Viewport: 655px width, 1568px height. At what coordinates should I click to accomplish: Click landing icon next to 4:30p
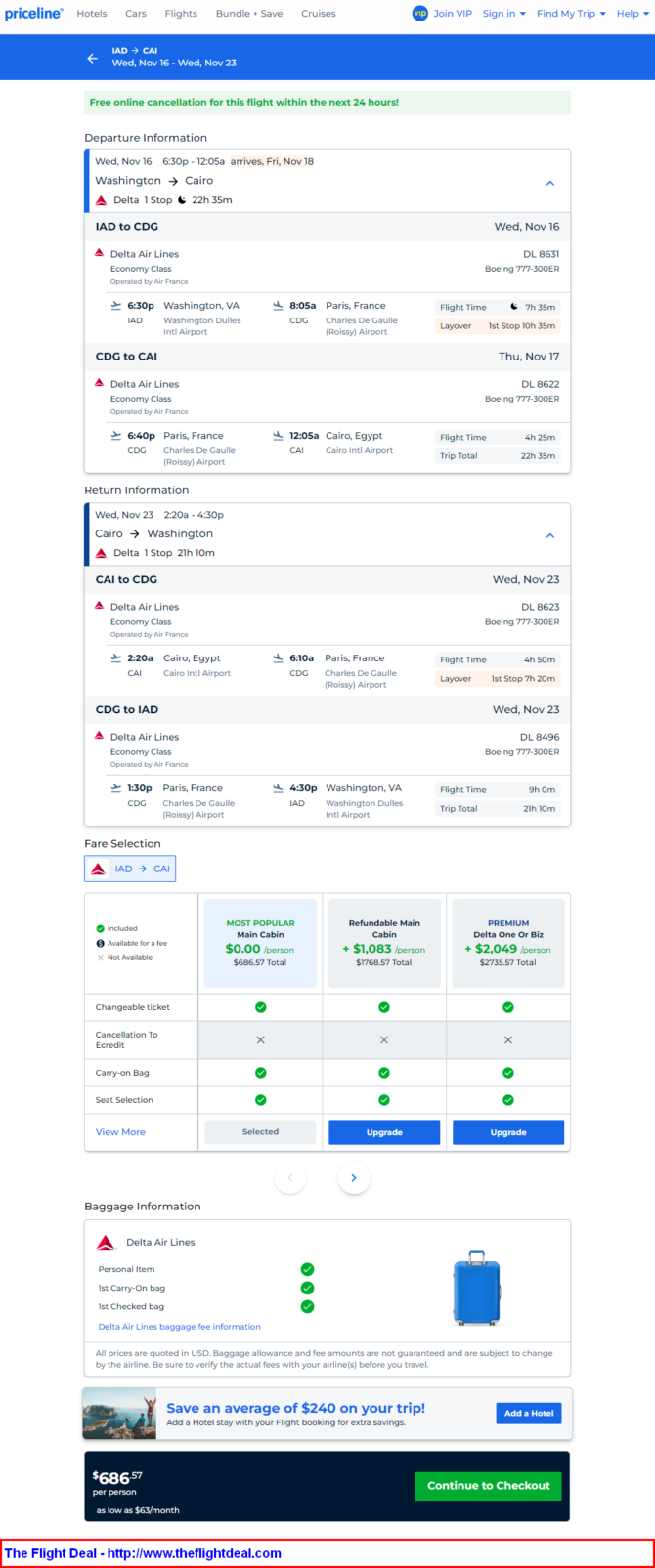click(279, 788)
